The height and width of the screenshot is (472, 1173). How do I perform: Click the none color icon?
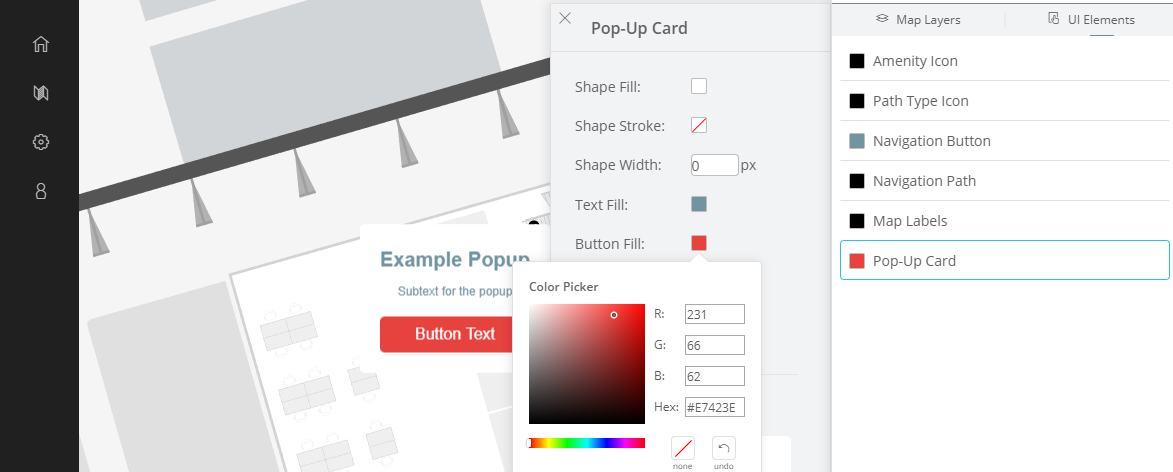tap(682, 448)
